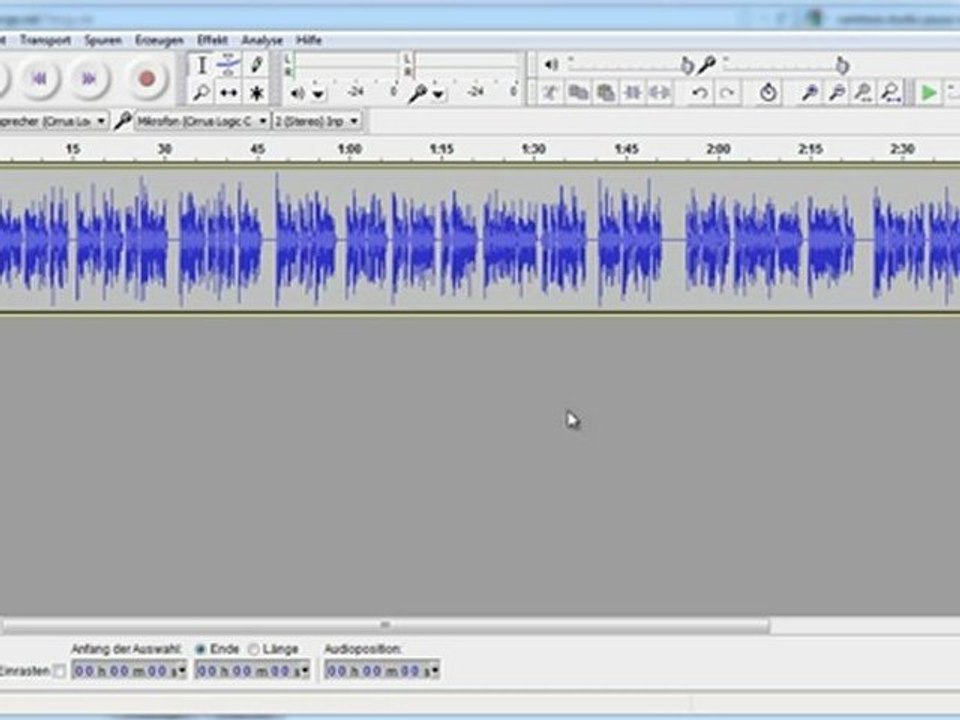Select the Draw pencil tool
Image resolution: width=960 pixels, height=720 pixels.
256,65
